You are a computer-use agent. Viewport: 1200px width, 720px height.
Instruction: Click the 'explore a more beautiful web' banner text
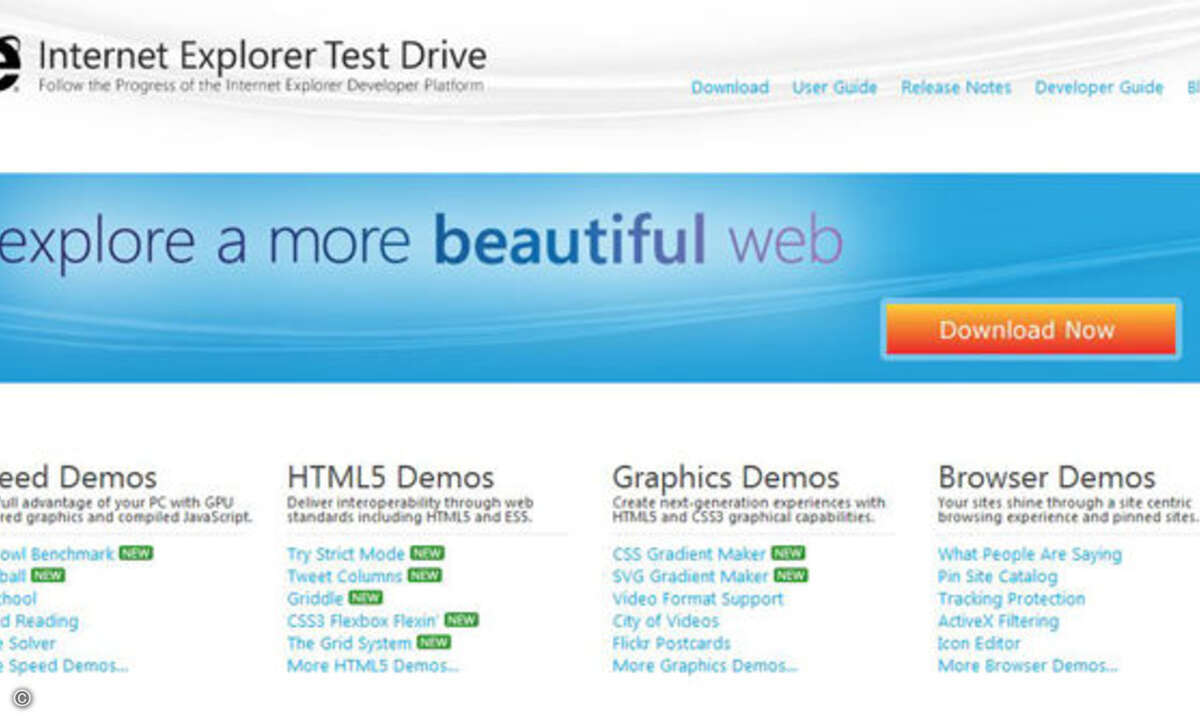[421, 241]
